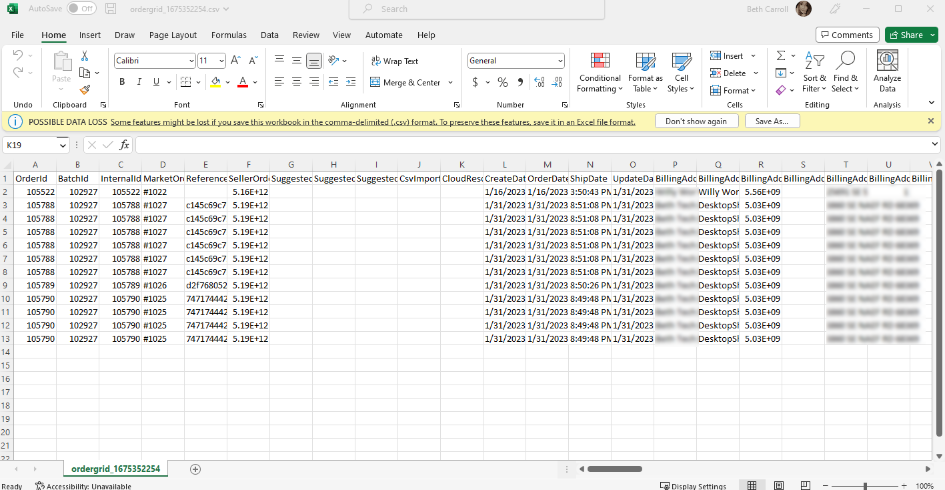Align text right
Viewport: 945px width, 490px height.
[314, 82]
